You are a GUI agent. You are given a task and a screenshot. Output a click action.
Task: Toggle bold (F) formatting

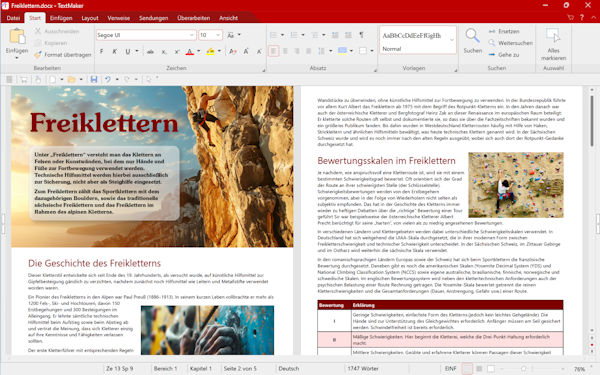101,51
